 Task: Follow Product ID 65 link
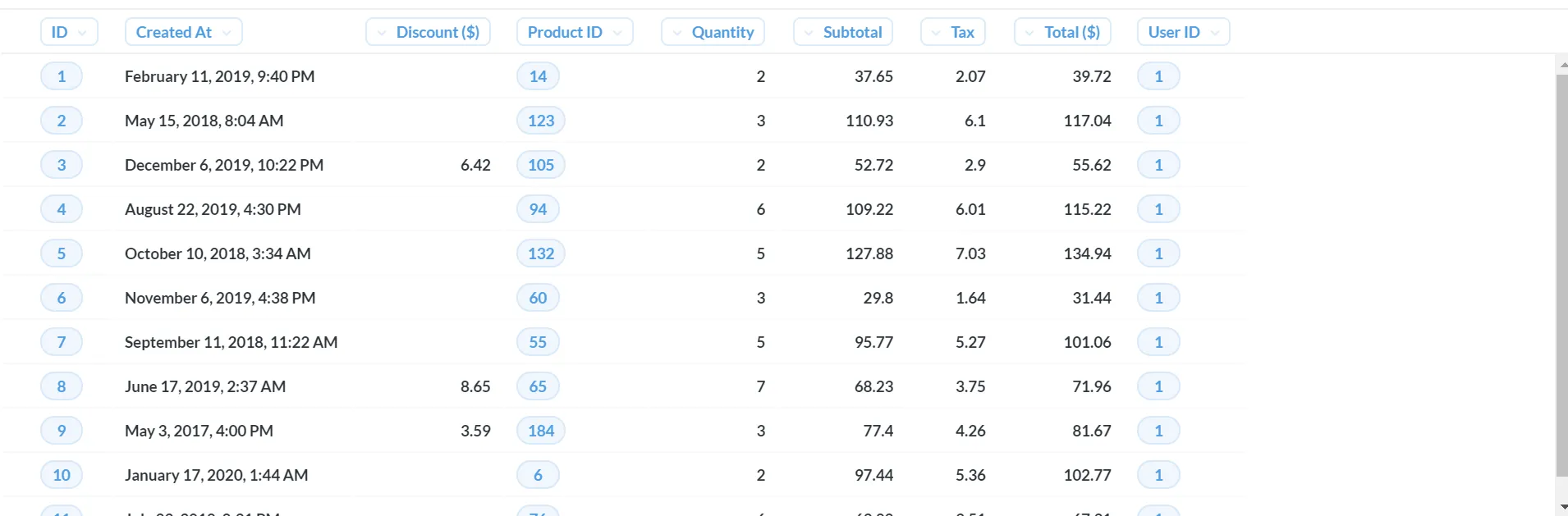click(538, 386)
